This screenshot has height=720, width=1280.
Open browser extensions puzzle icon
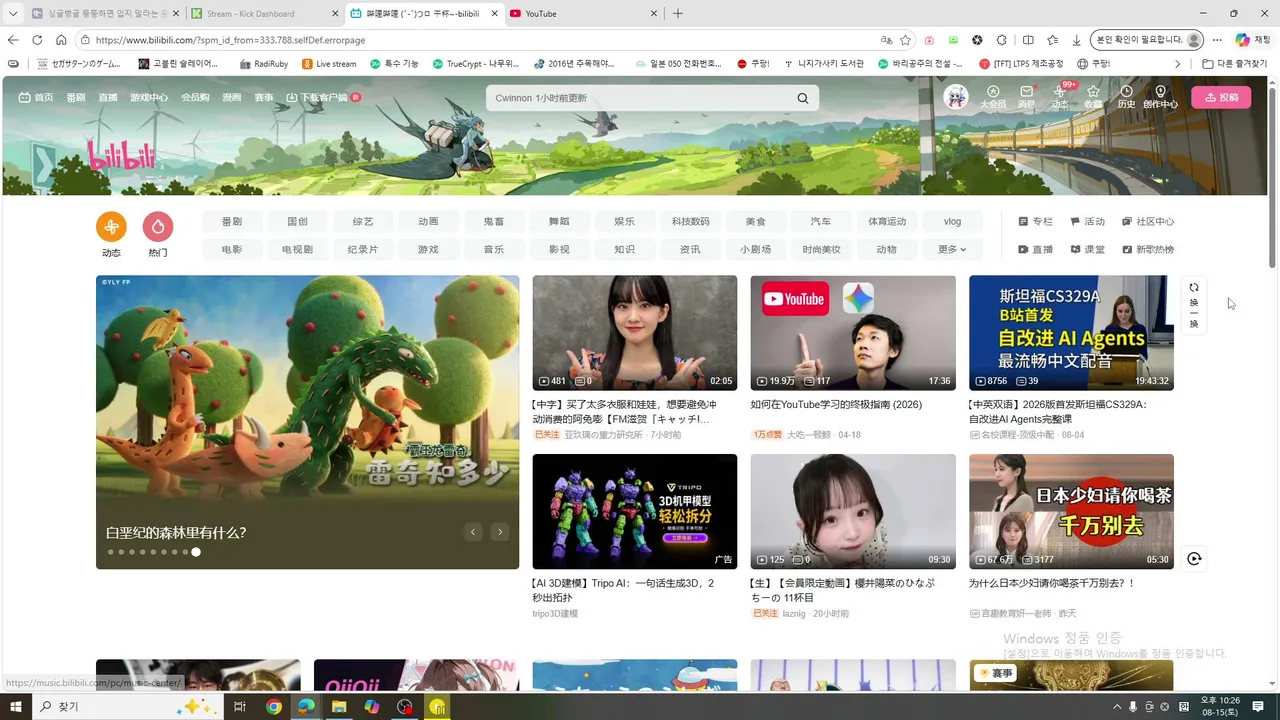(x=1001, y=40)
